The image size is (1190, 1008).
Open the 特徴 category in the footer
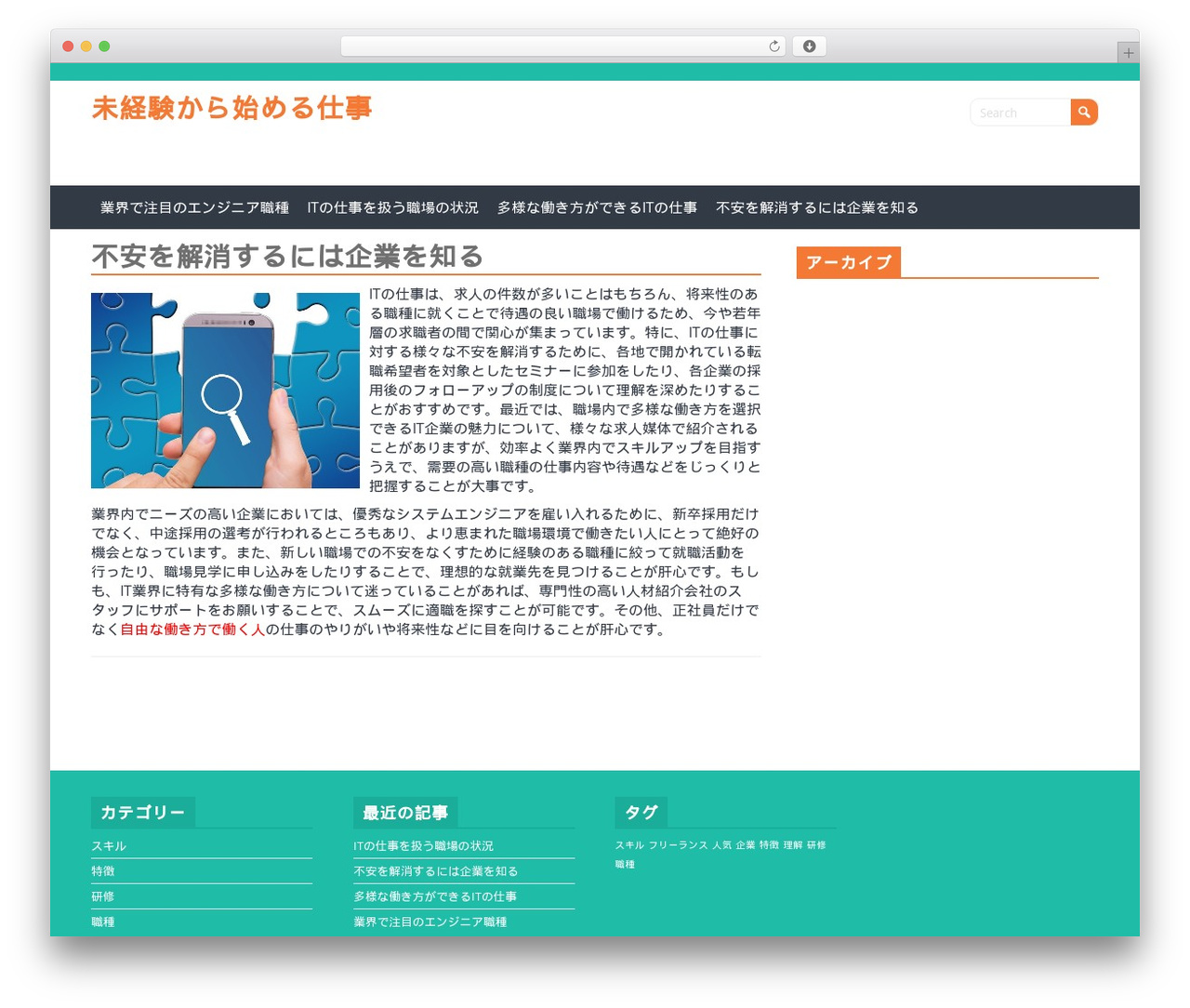(103, 871)
